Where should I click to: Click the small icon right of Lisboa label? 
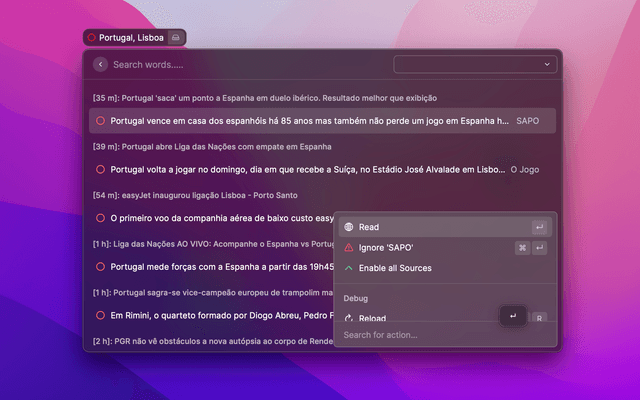click(175, 37)
